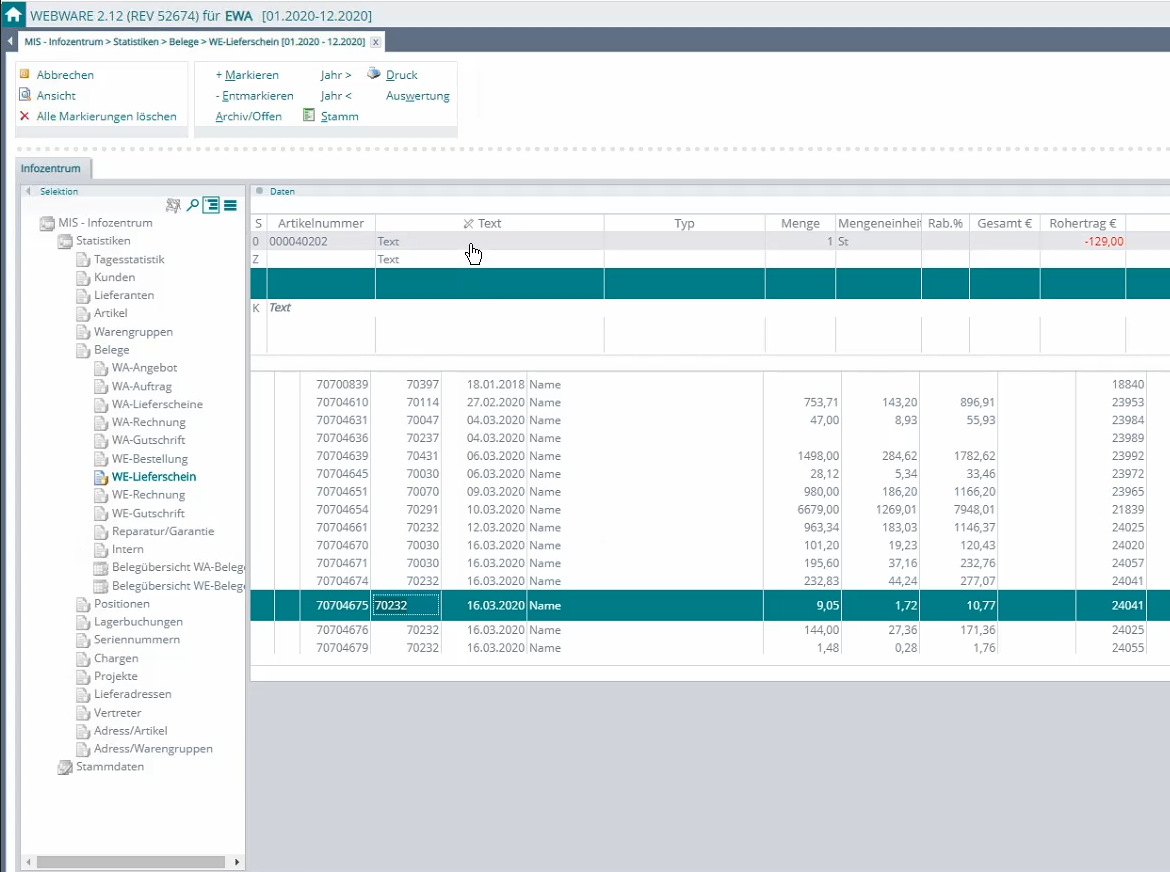Click the green Stamm sheet icon
This screenshot has width=1170, height=872.
(x=309, y=116)
